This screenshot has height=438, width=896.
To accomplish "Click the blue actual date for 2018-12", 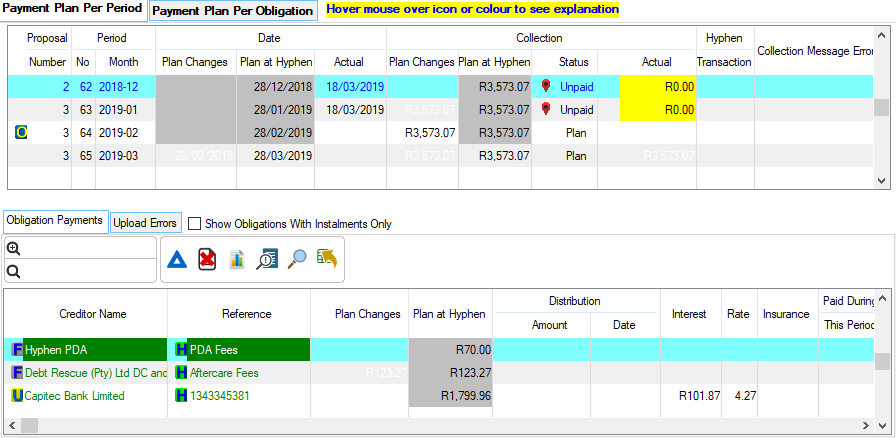I will pos(355,87).
